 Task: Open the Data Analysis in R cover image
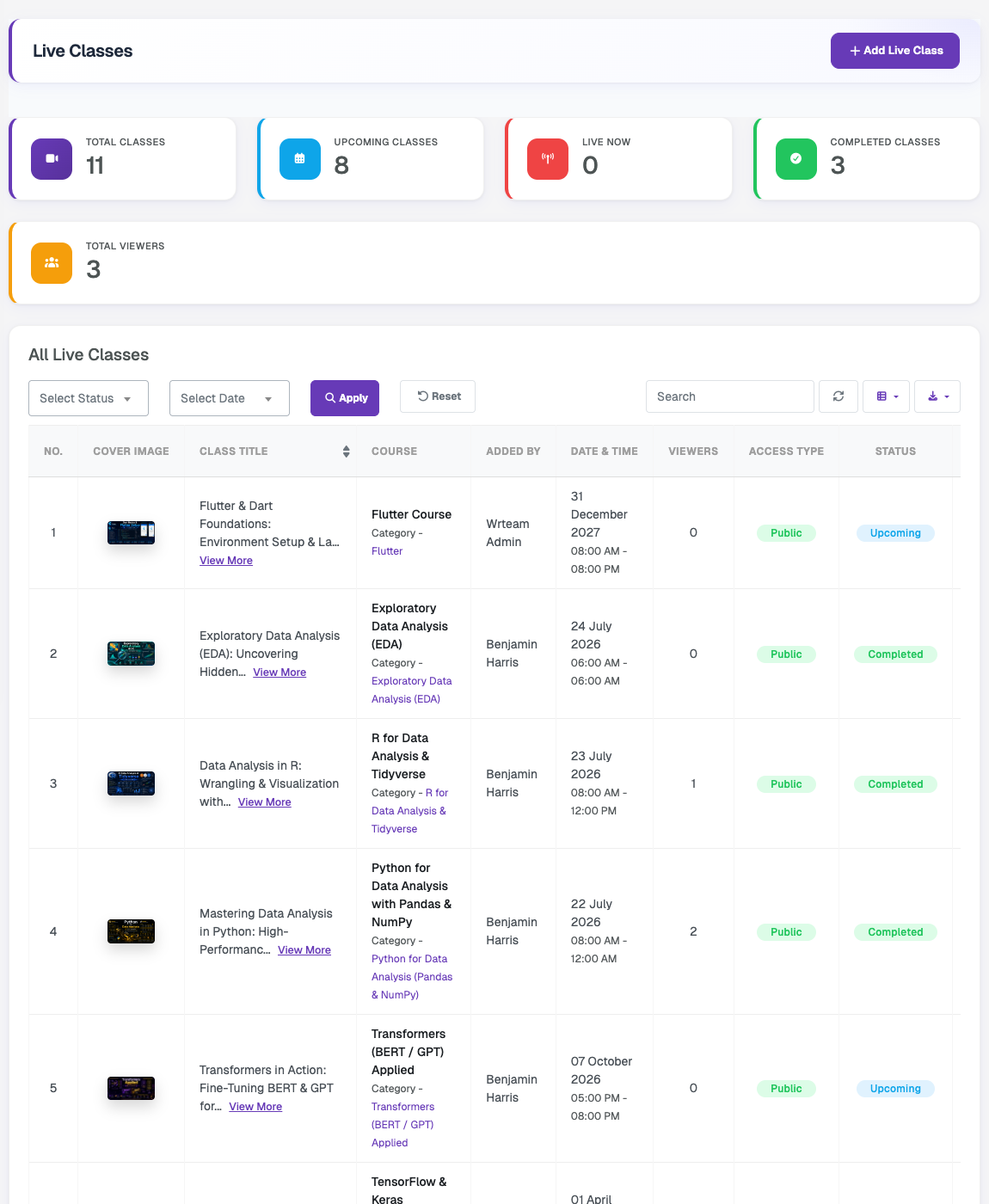point(131,783)
